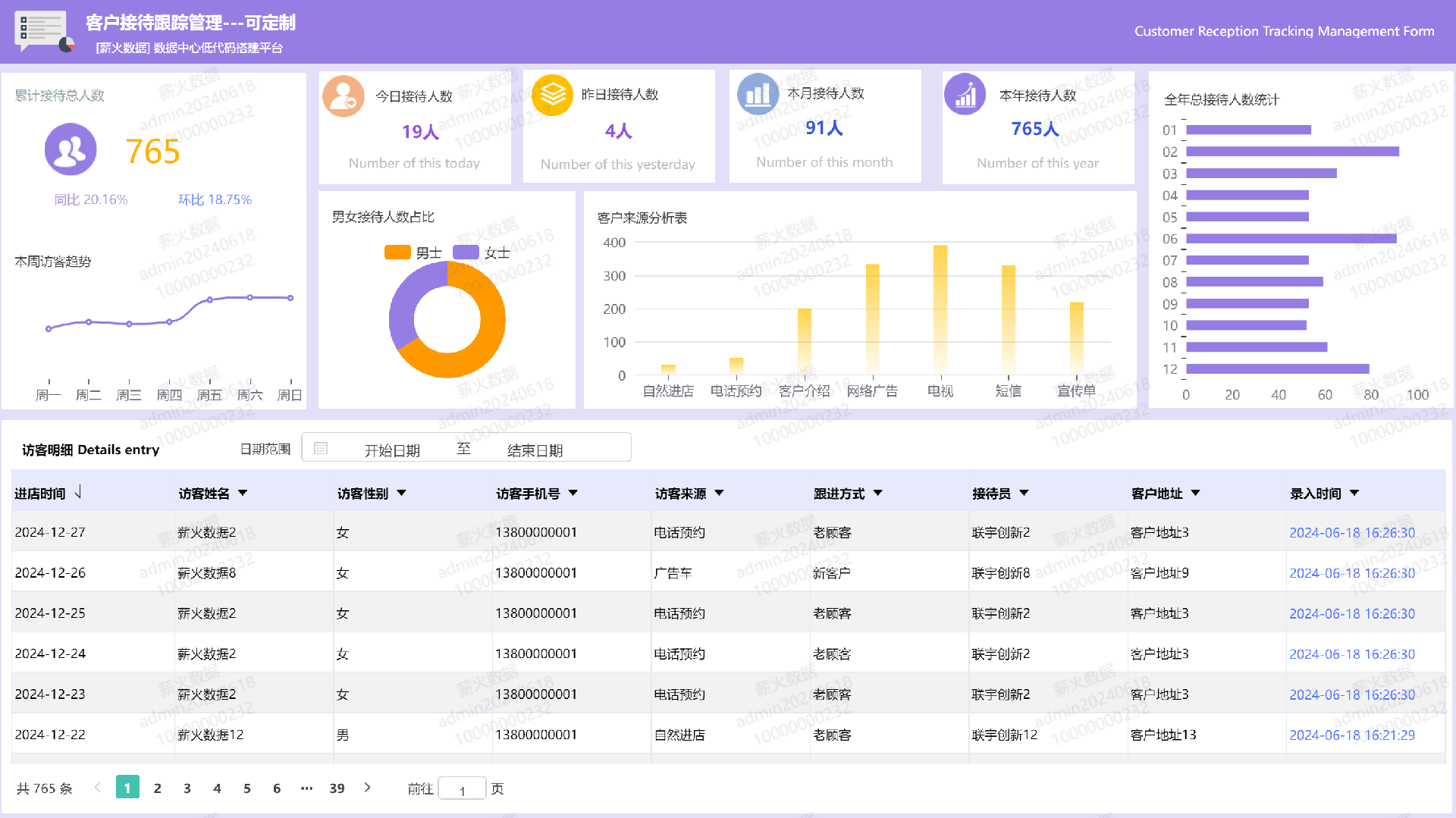Click the go-to page number input
This screenshot has height=818, width=1456.
coord(462,788)
